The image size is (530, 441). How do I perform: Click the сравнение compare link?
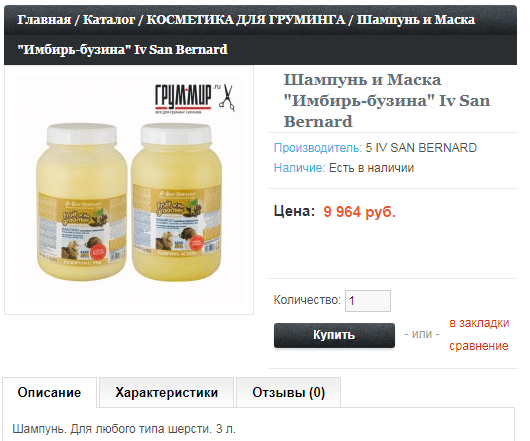click(x=479, y=346)
